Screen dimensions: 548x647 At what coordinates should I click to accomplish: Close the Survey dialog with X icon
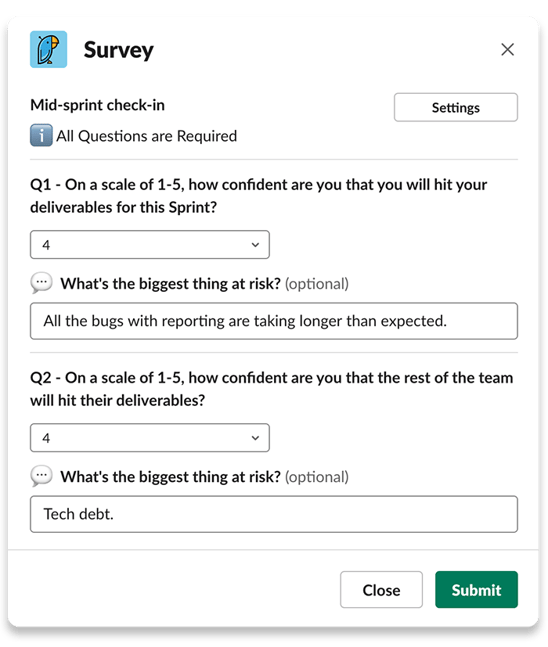click(507, 50)
